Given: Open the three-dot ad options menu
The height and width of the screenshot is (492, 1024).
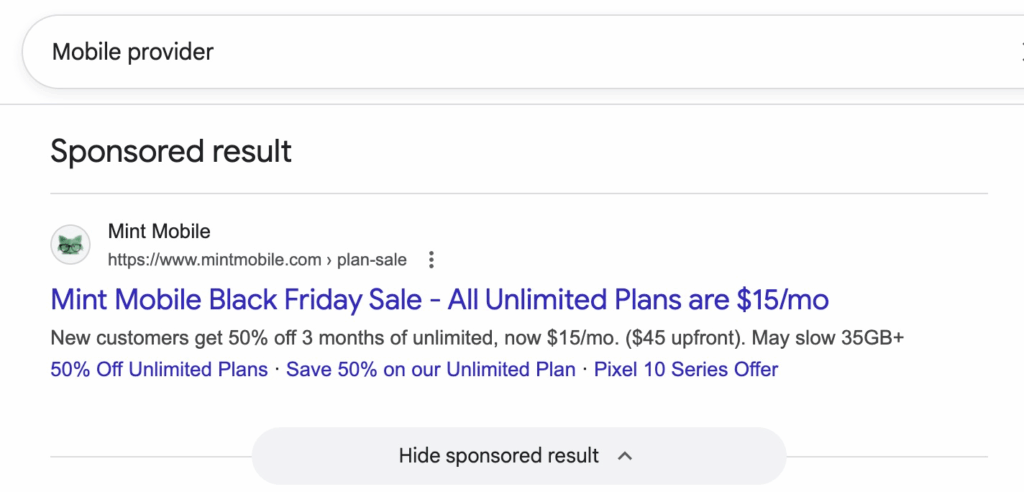Looking at the screenshot, I should (x=431, y=260).
